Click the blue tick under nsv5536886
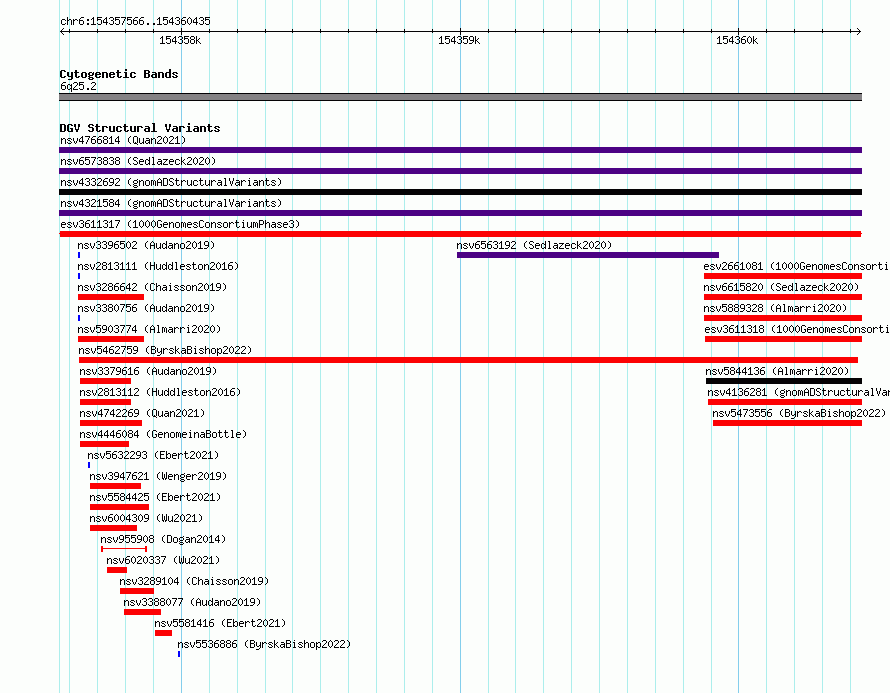Image resolution: width=890 pixels, height=693 pixels. 179,654
